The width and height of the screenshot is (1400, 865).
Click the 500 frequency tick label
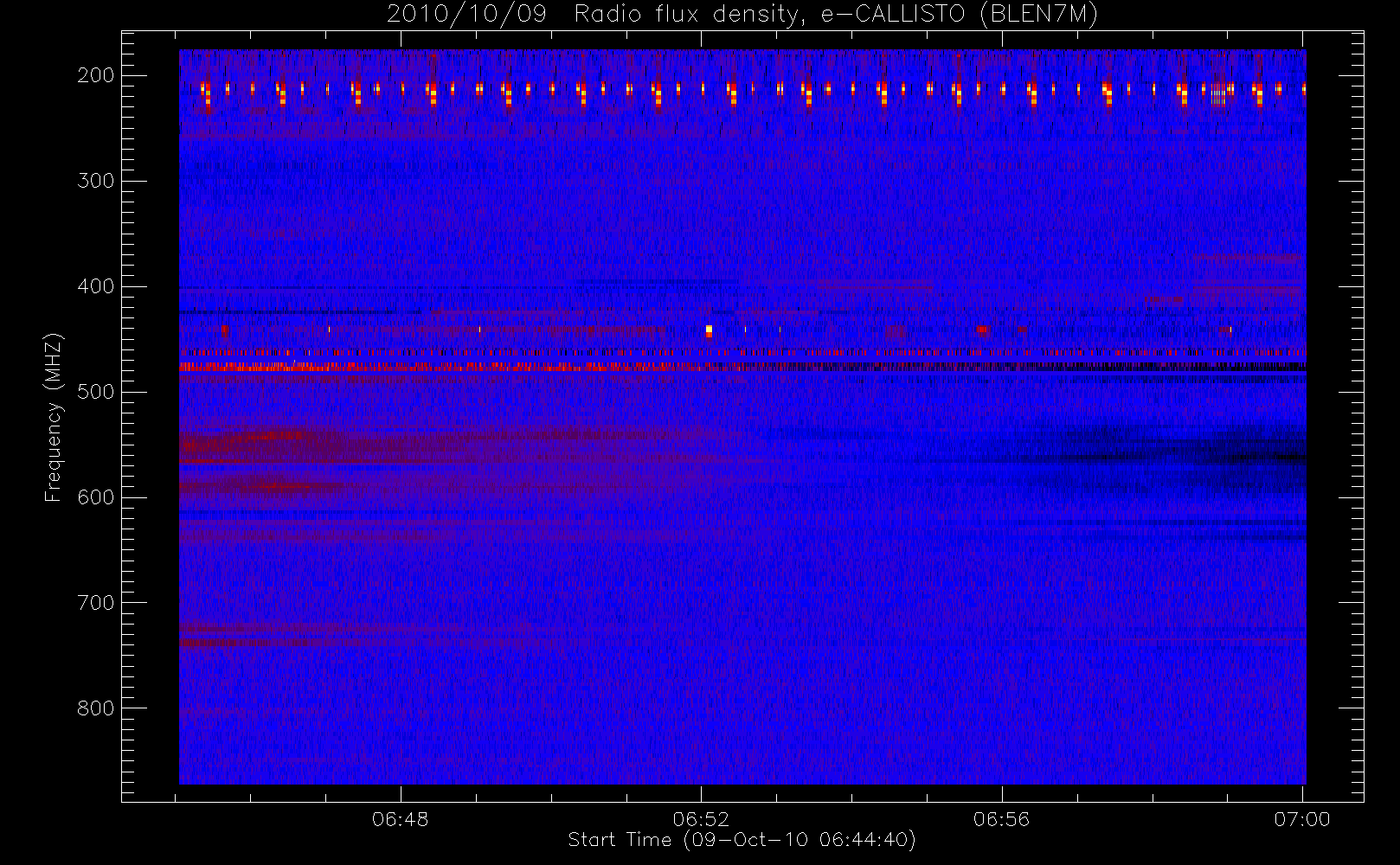(96, 392)
